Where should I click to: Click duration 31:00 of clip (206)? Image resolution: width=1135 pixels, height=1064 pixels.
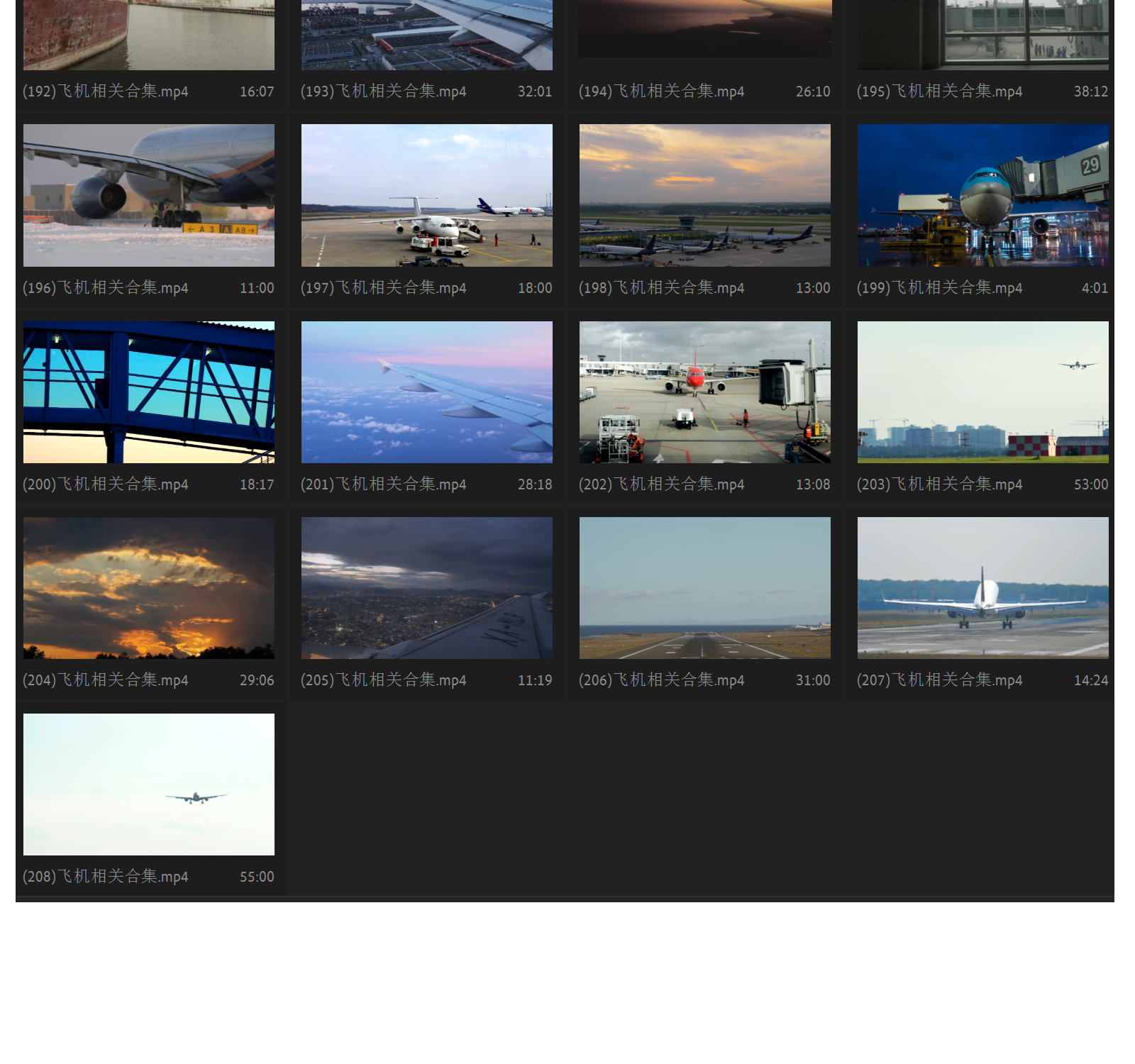pos(813,680)
